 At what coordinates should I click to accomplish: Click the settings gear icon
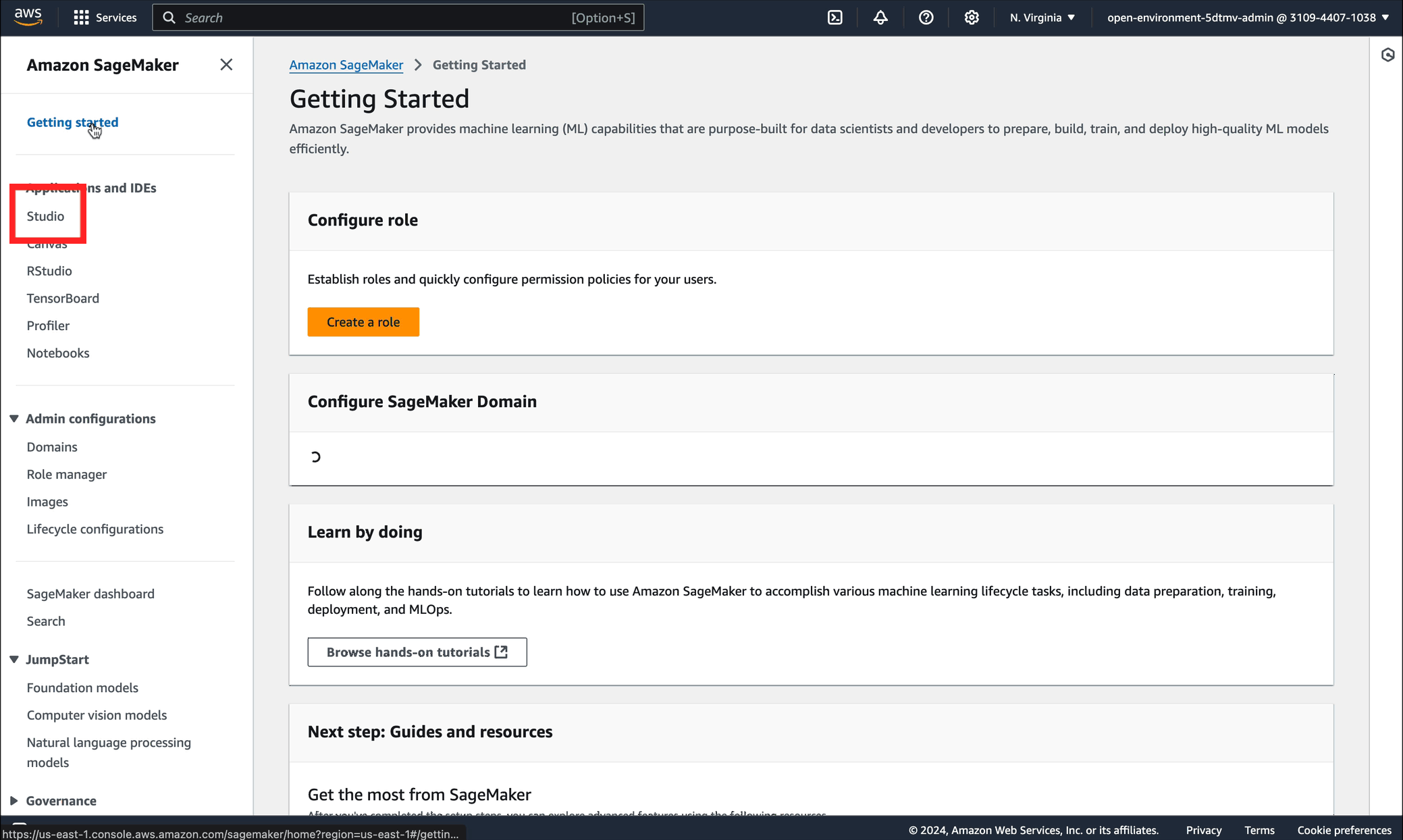pyautogui.click(x=971, y=17)
